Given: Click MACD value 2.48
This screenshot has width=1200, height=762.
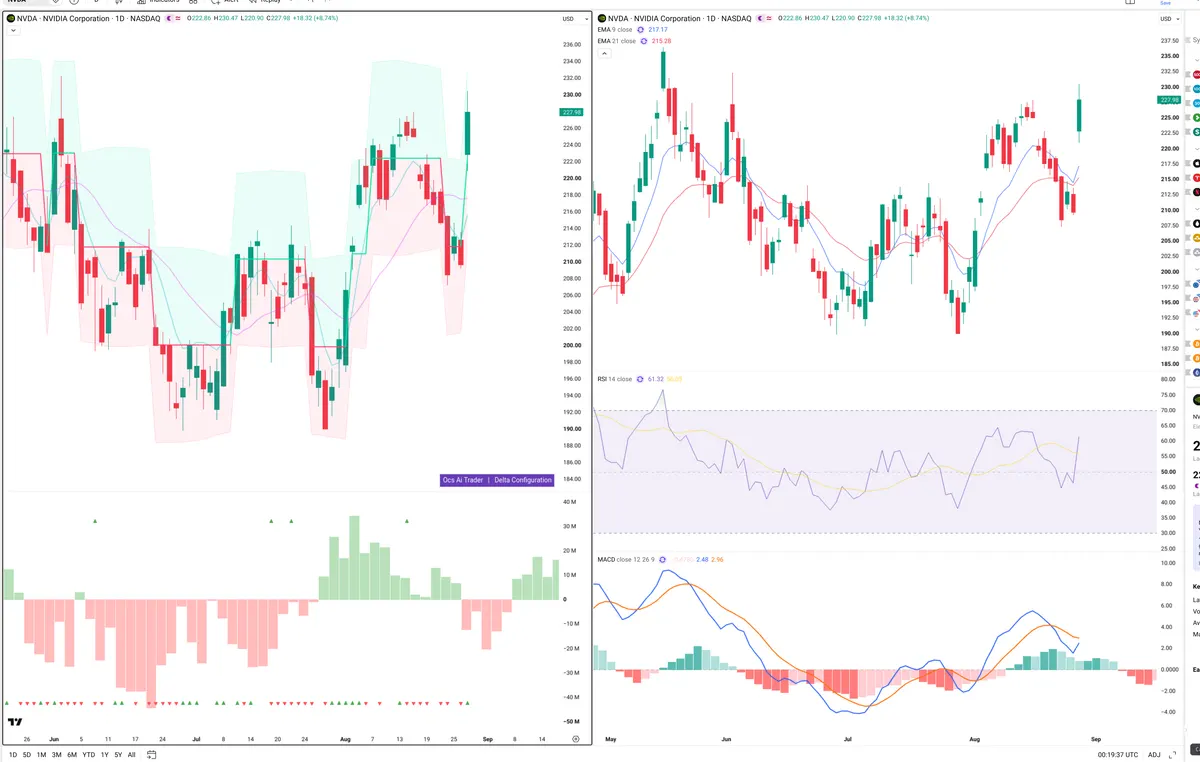Looking at the screenshot, I should click(702, 559).
